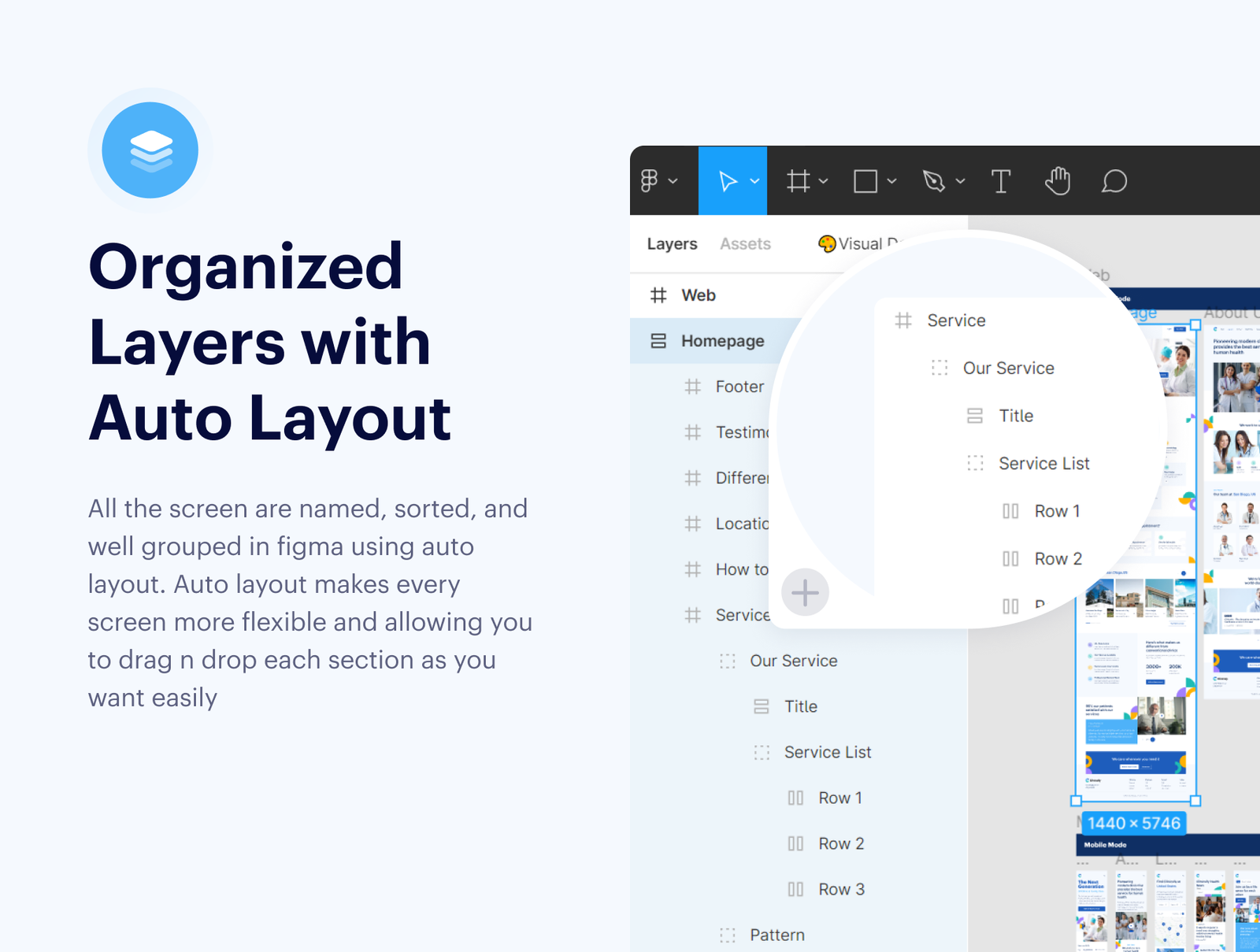
Task: Click the Mobile Mode header on canvas
Action: pyautogui.click(x=1105, y=845)
